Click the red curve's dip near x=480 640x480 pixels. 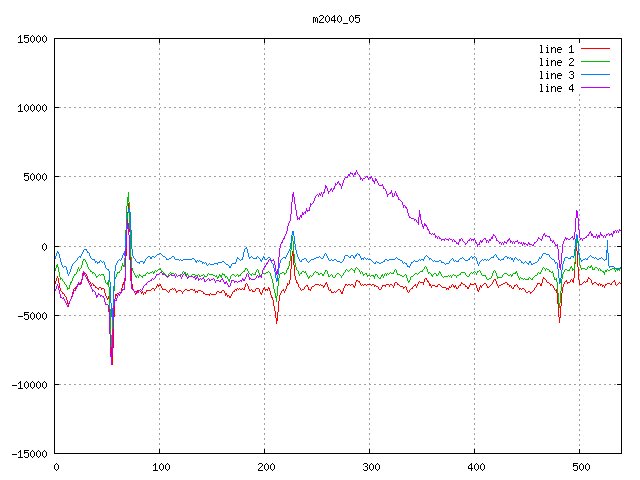click(x=559, y=321)
